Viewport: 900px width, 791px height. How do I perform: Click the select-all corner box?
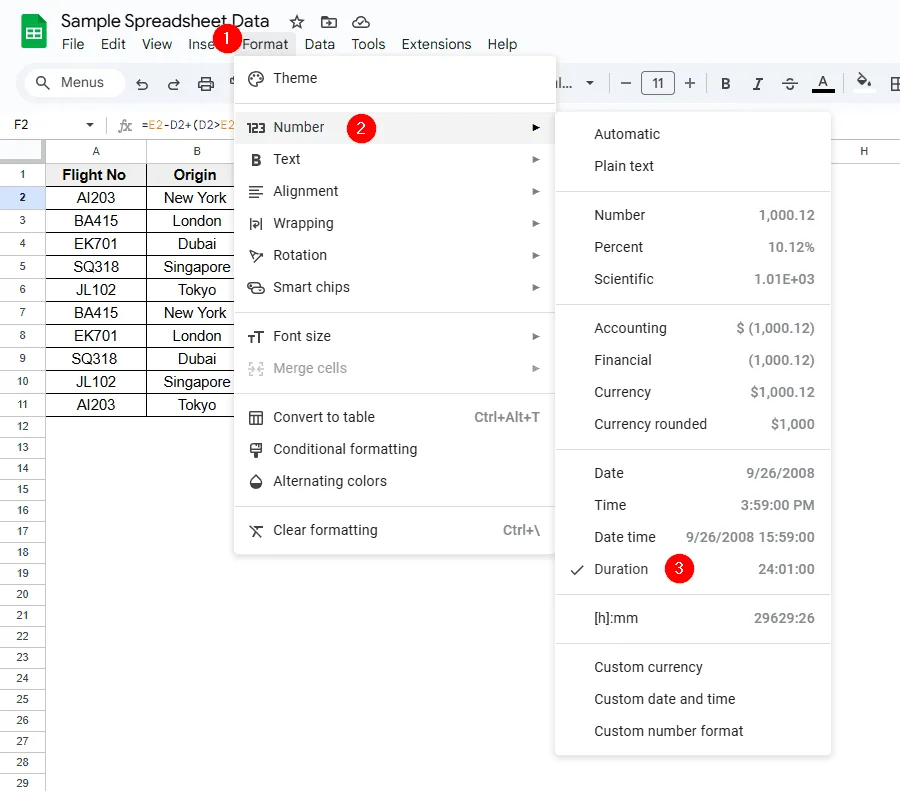pyautogui.click(x=22, y=151)
